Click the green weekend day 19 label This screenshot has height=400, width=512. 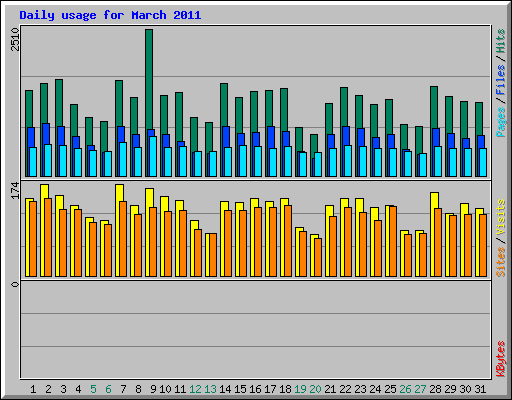point(300,389)
